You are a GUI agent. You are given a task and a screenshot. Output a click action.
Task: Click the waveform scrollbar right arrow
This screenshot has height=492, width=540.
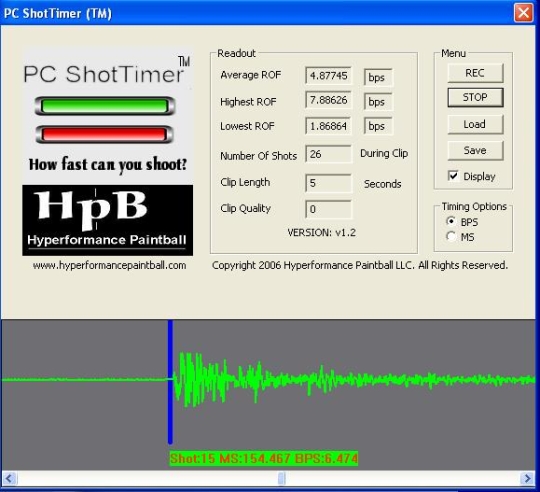pos(528,478)
